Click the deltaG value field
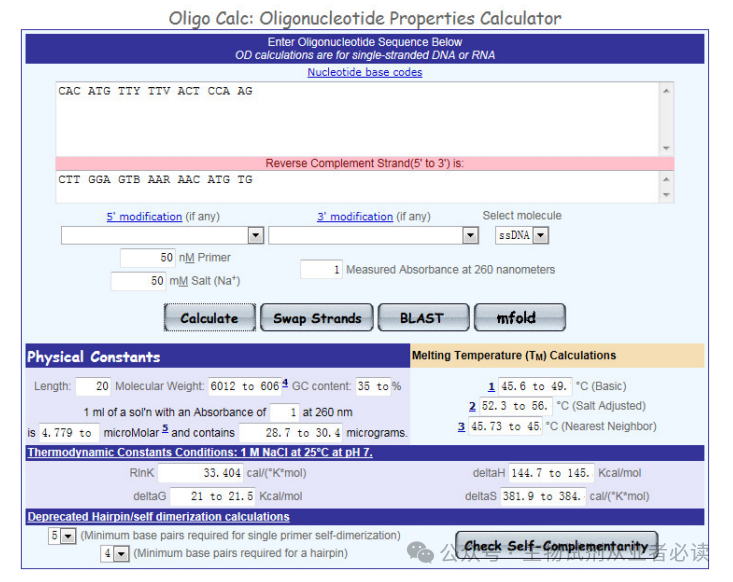 (x=213, y=496)
